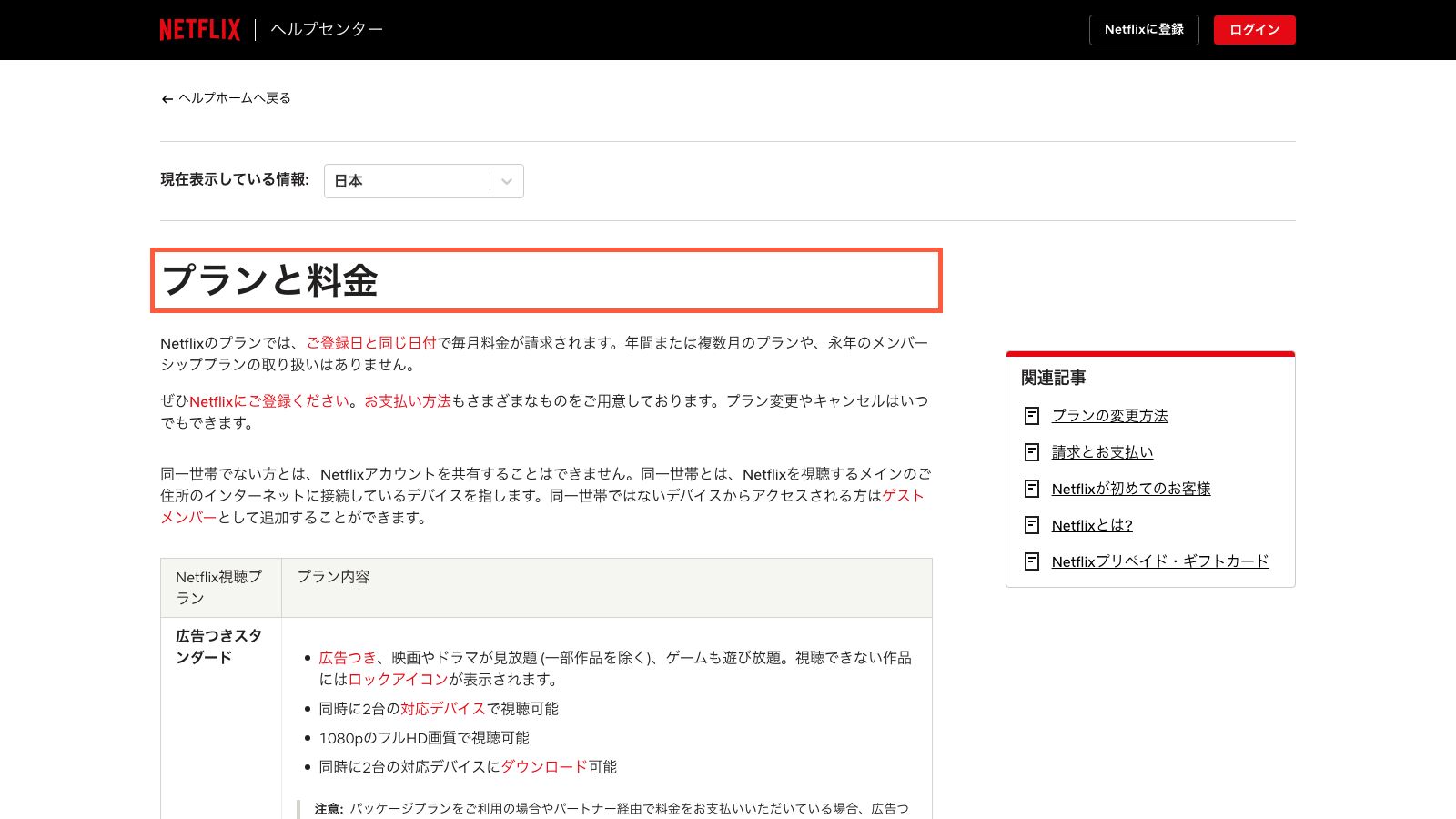Click the Netflix logo in header
1456x819 pixels.
pos(200,30)
